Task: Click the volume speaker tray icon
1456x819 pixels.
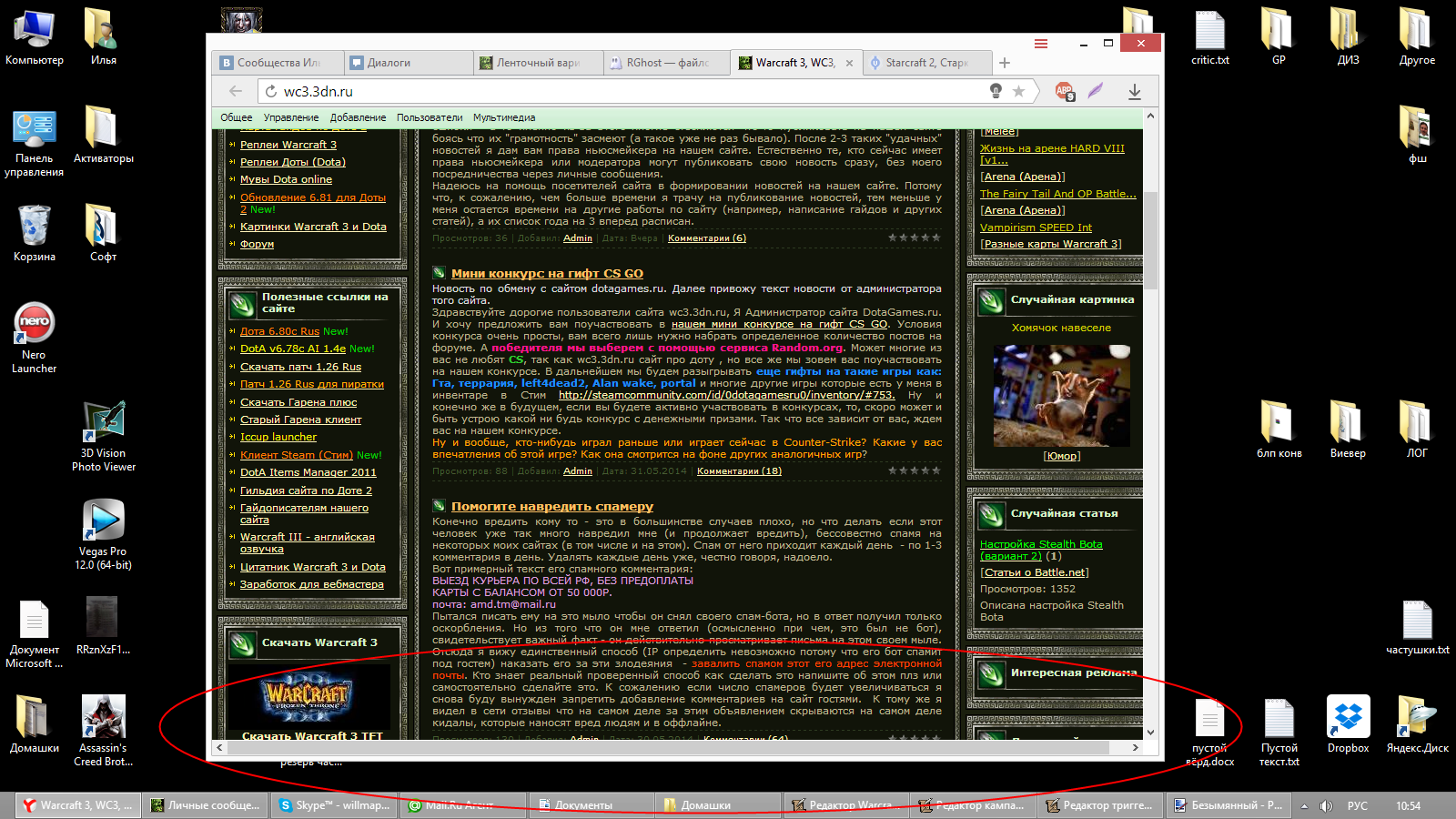Action: pos(1326,805)
